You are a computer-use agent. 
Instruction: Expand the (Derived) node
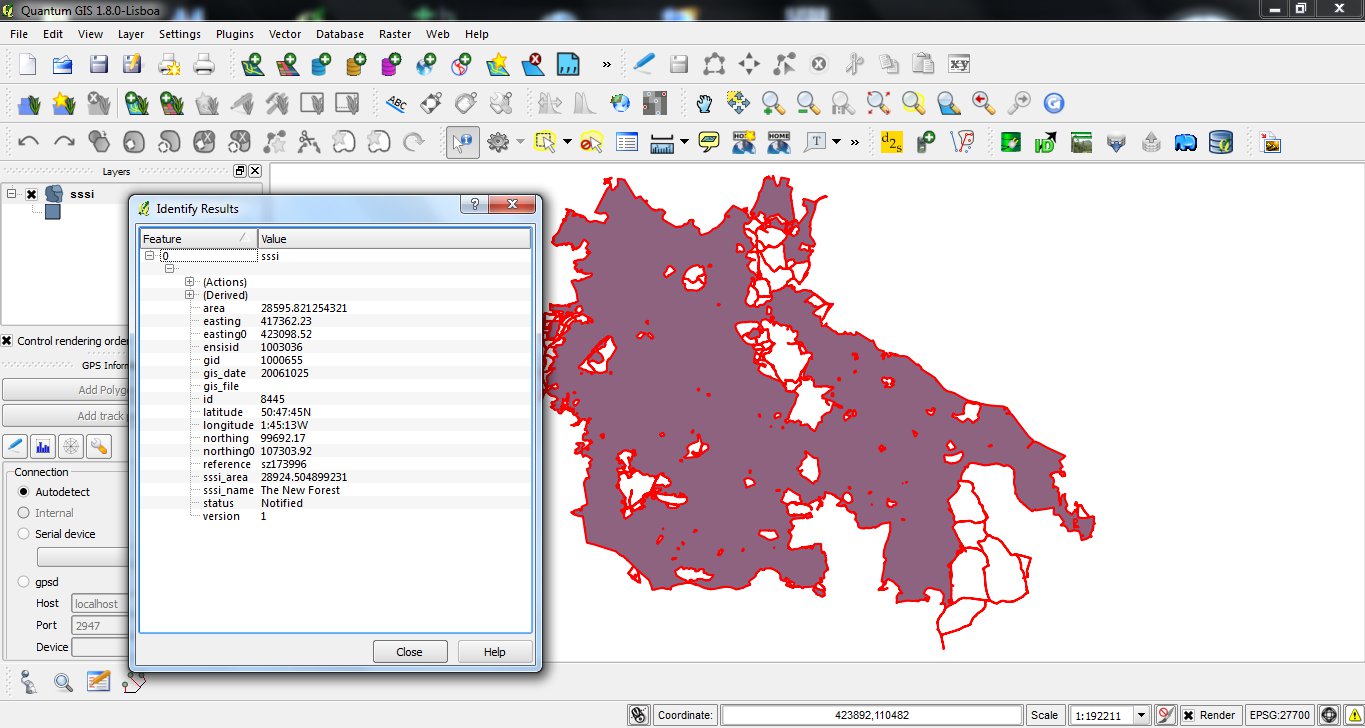(x=189, y=295)
